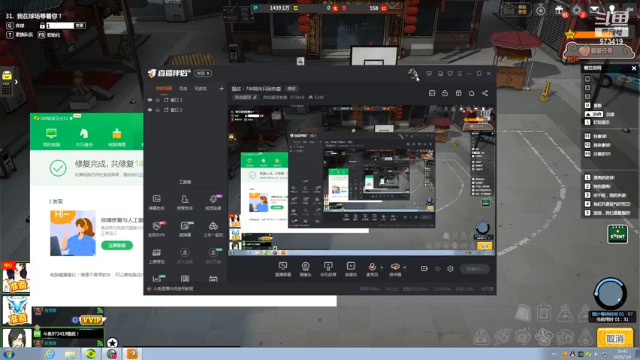Add a live screen capture source

click(x=282, y=269)
